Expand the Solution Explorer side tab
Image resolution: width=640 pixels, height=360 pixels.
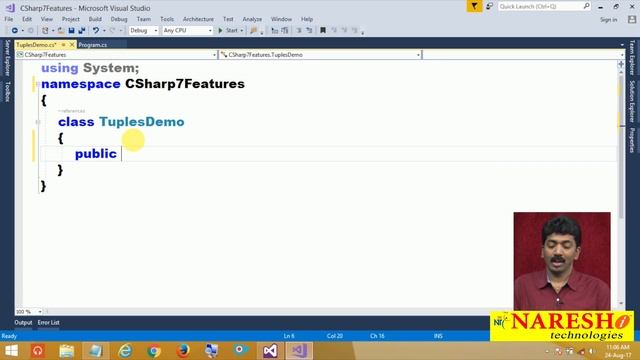click(632, 102)
